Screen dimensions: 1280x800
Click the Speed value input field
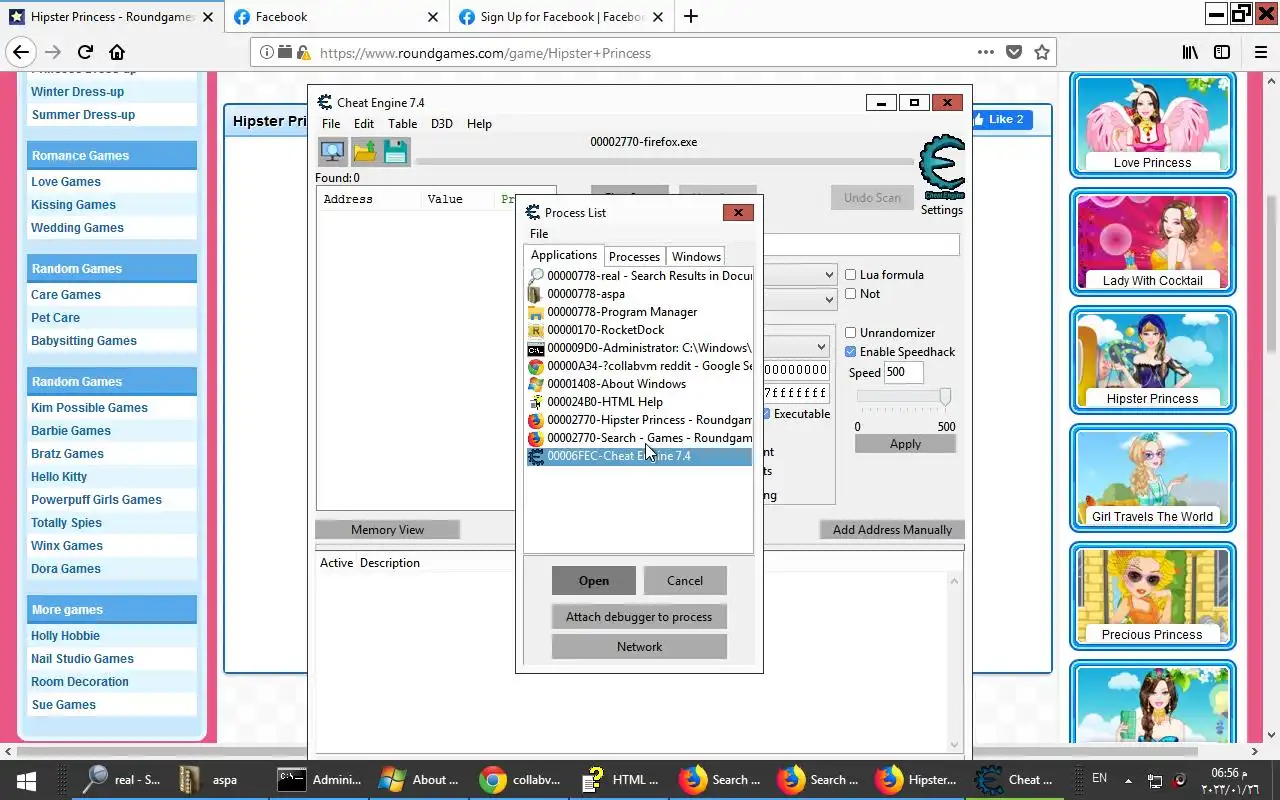(x=903, y=372)
